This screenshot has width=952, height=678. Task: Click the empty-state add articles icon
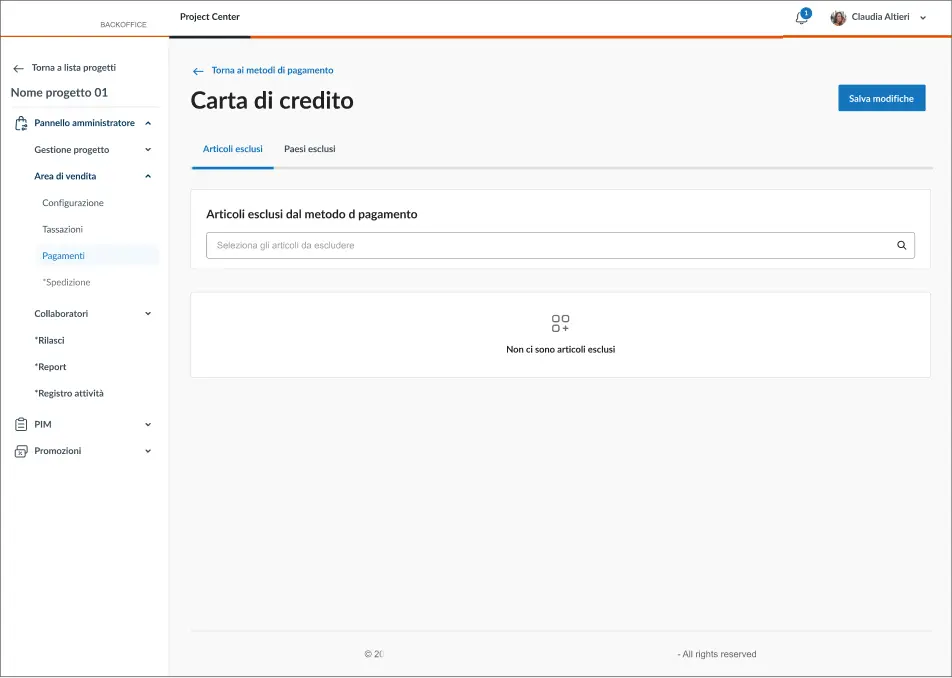tap(560, 323)
